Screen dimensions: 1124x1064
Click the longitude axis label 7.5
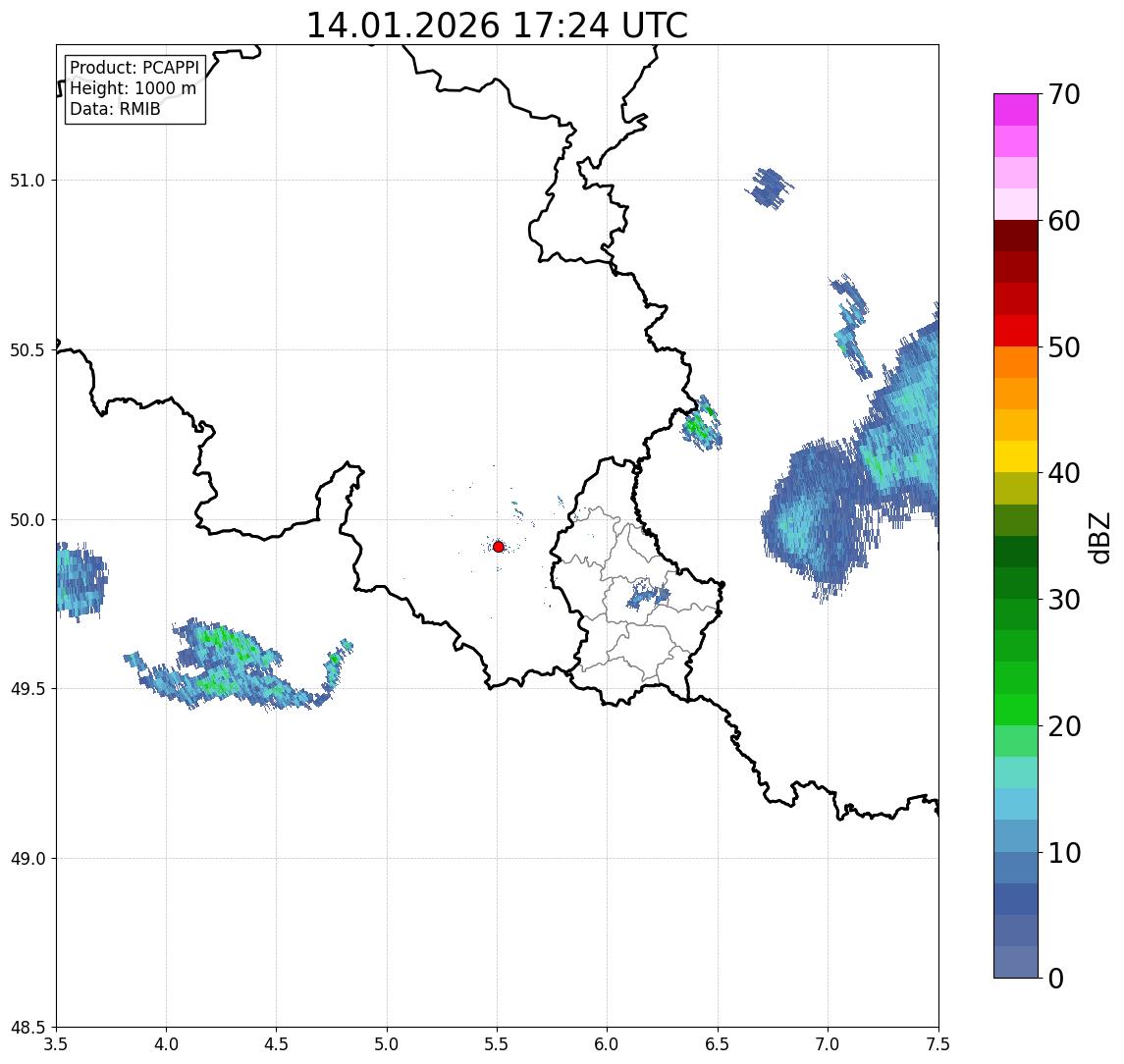point(938,1044)
